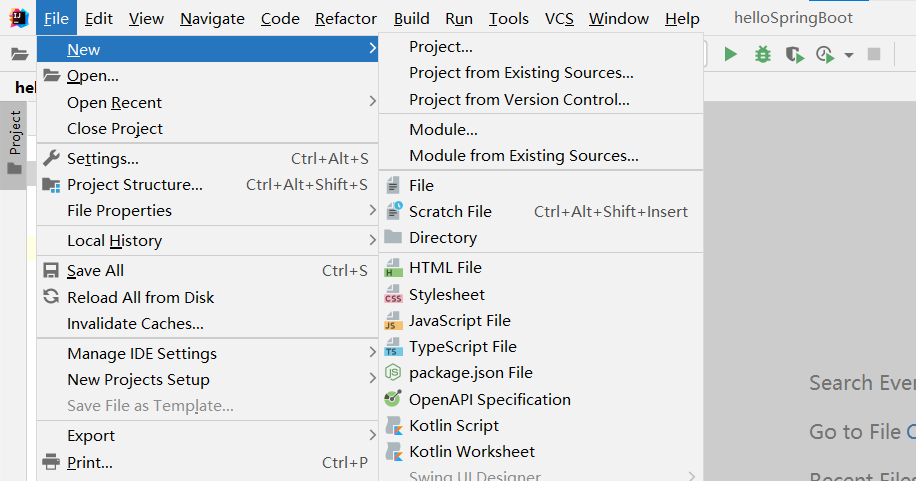Image resolution: width=916 pixels, height=481 pixels.
Task: Click Invalidate Caches option
Action: coord(135,323)
